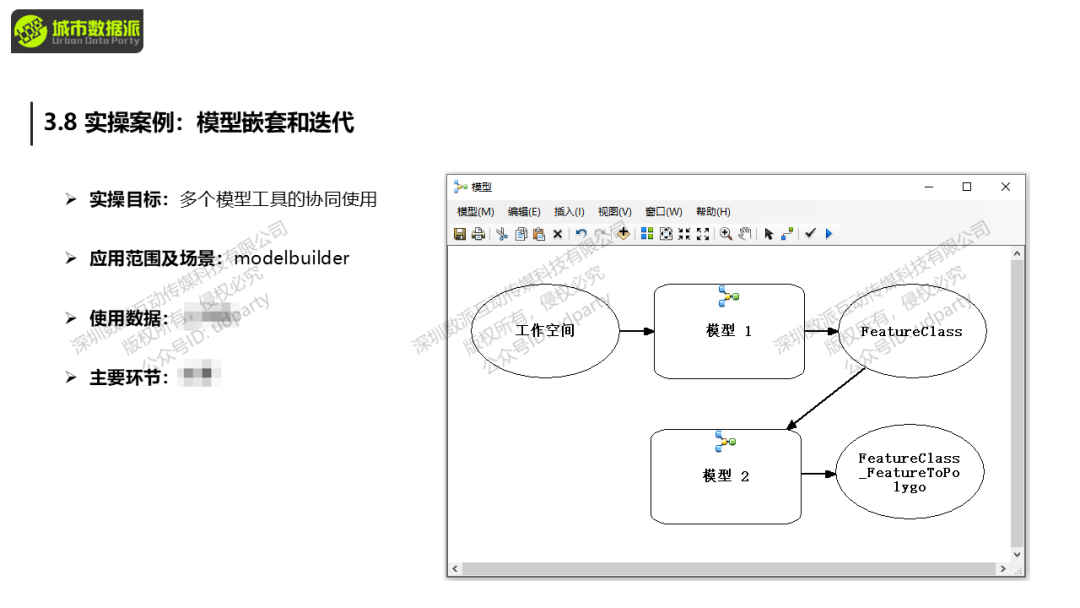Open the 视图(V) menu
1080x608 pixels.
614,212
